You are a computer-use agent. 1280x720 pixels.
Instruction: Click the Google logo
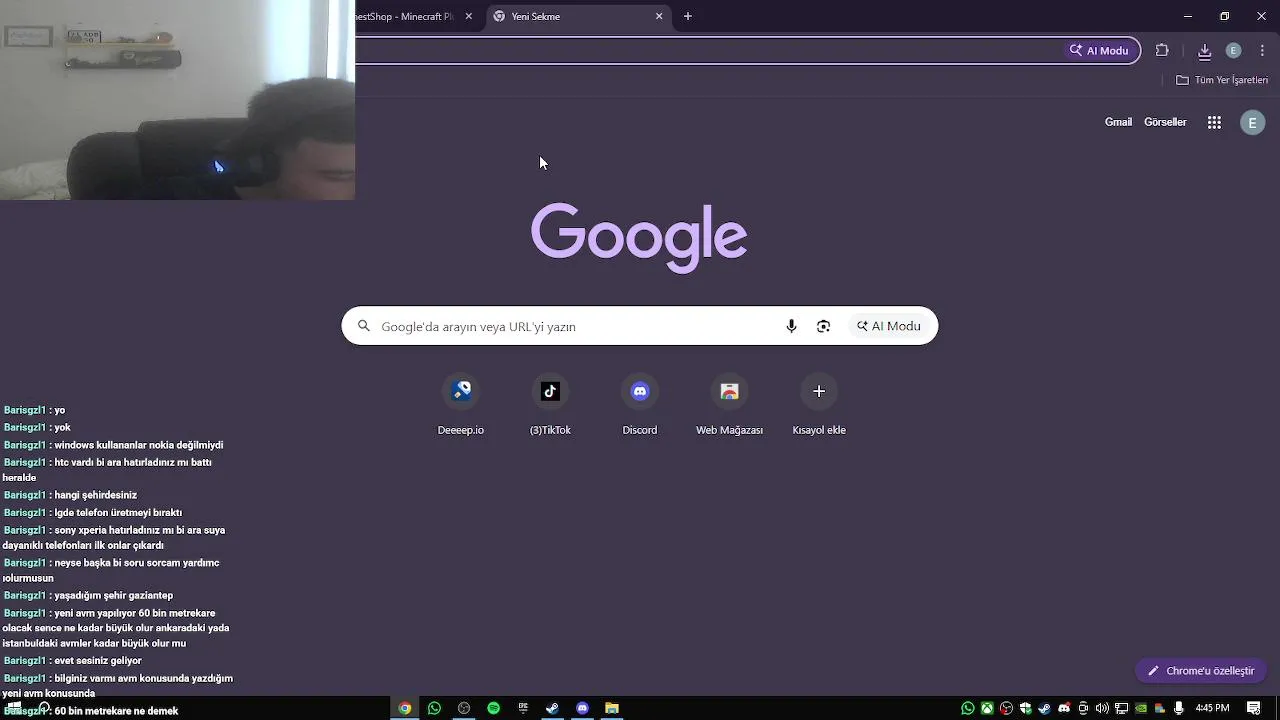639,237
